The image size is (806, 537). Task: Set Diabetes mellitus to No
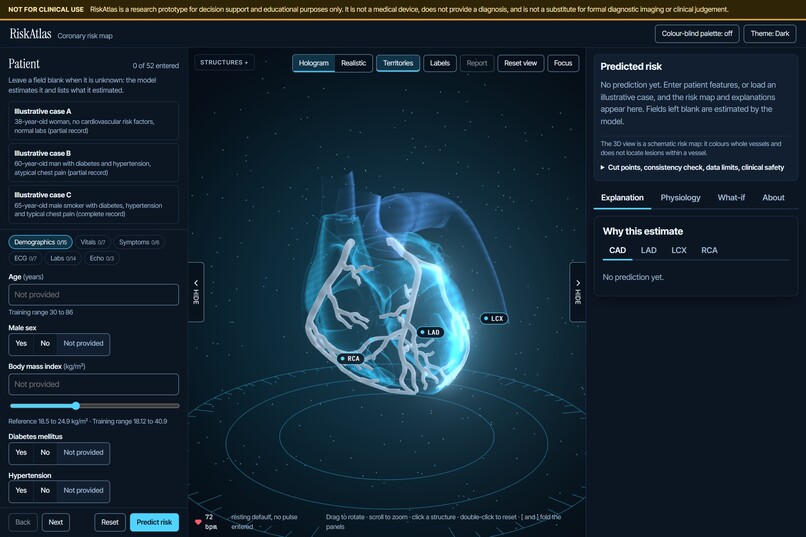(45, 453)
